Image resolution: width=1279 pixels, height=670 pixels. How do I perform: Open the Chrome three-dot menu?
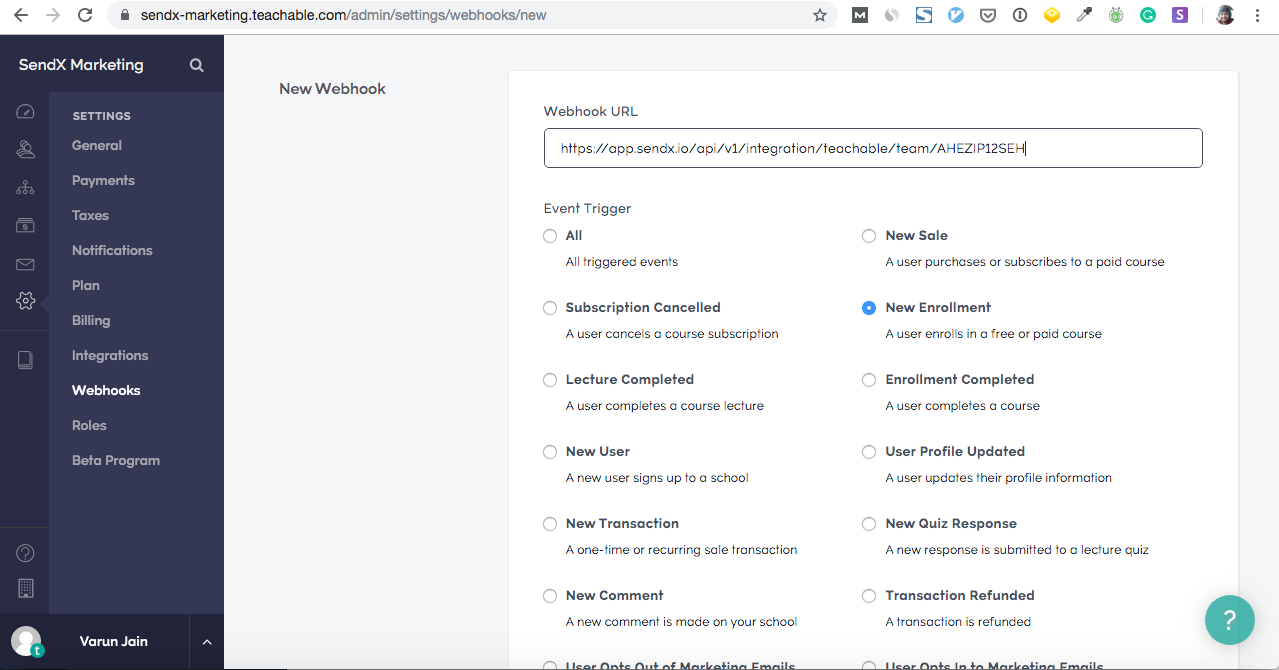pos(1258,15)
